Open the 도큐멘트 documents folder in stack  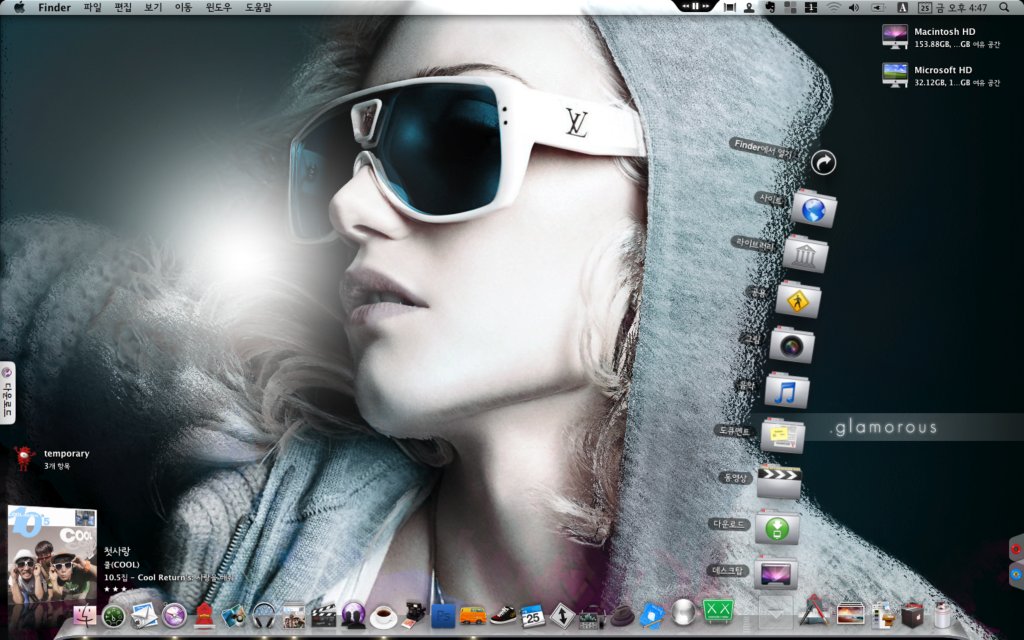[782, 436]
